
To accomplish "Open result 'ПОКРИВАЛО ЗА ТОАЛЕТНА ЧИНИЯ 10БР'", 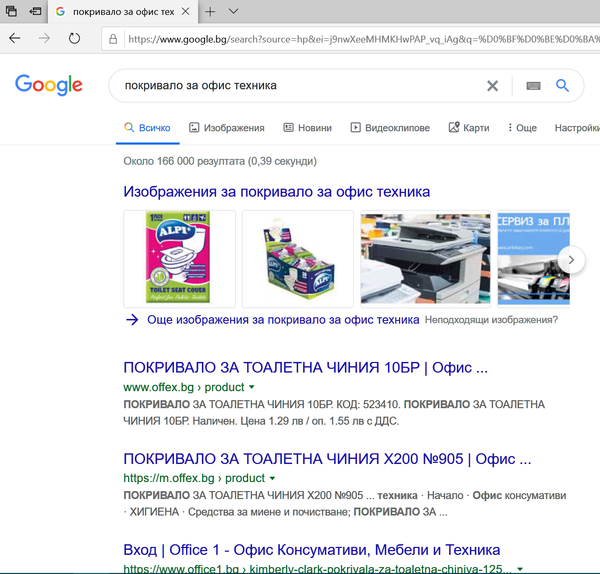I will 305,367.
